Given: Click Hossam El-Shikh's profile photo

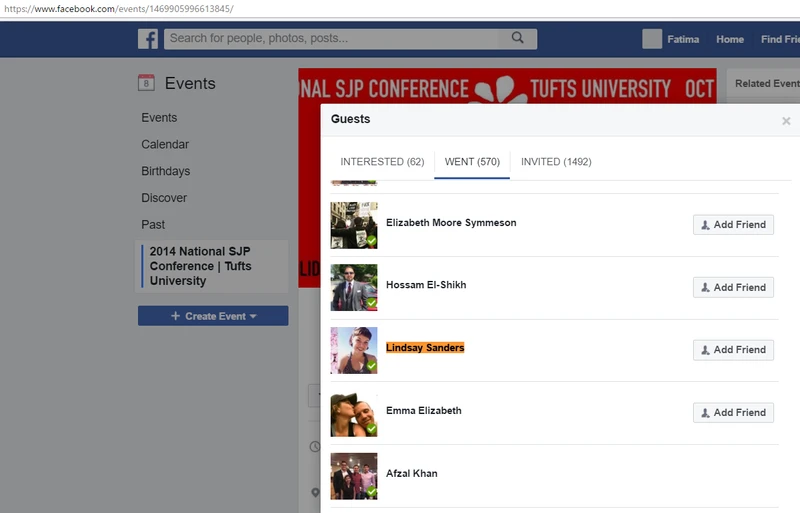Looking at the screenshot, I should pos(354,287).
